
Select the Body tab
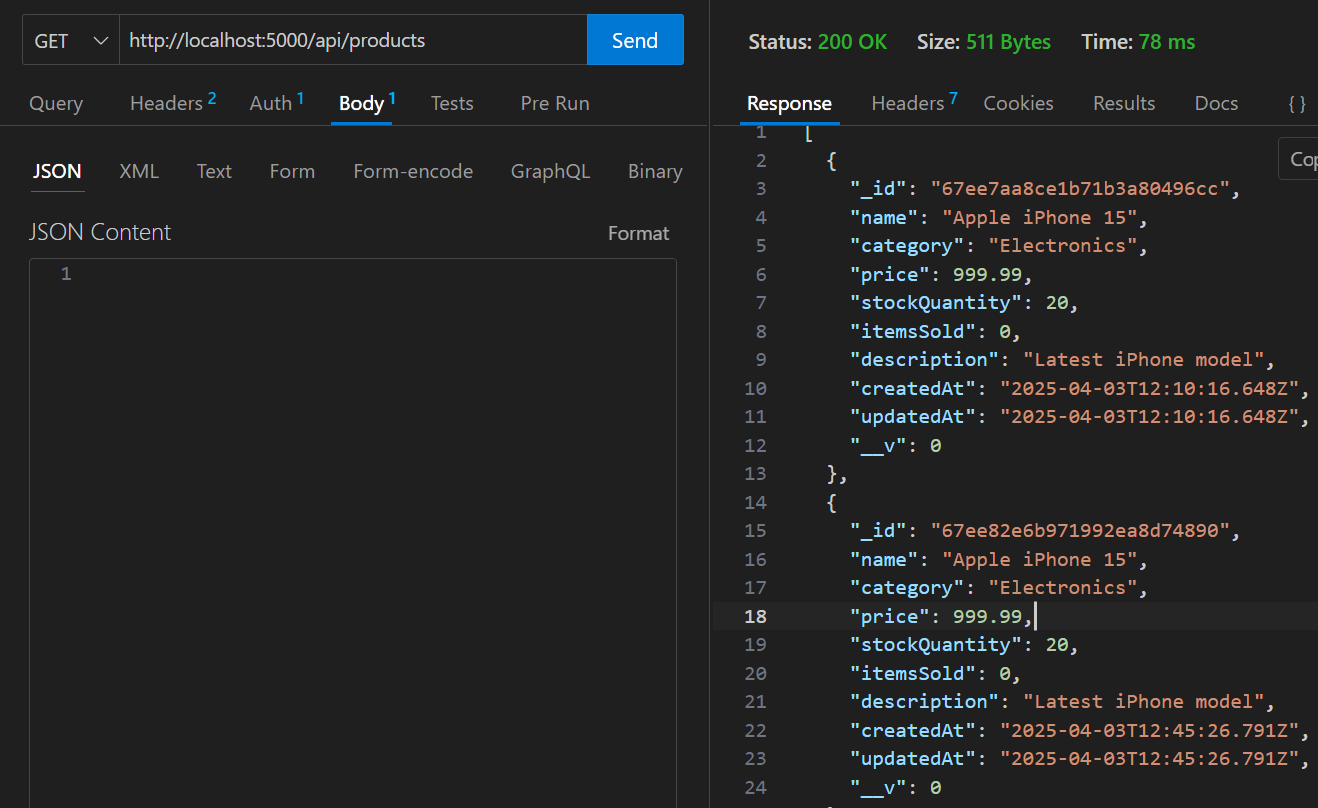[367, 103]
